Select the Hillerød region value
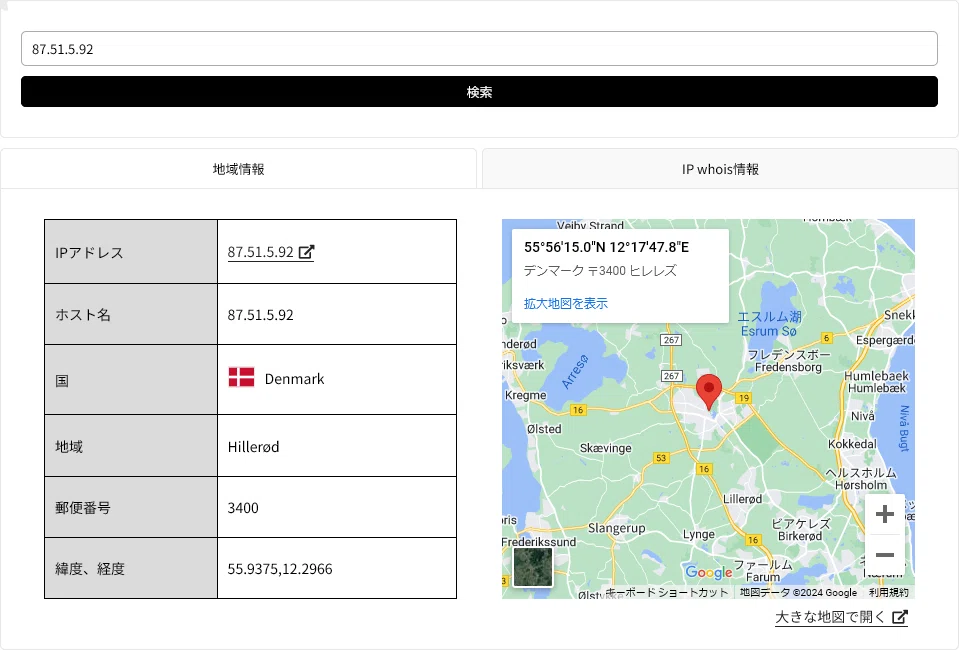Screen dimensions: 959x650 (x=253, y=447)
